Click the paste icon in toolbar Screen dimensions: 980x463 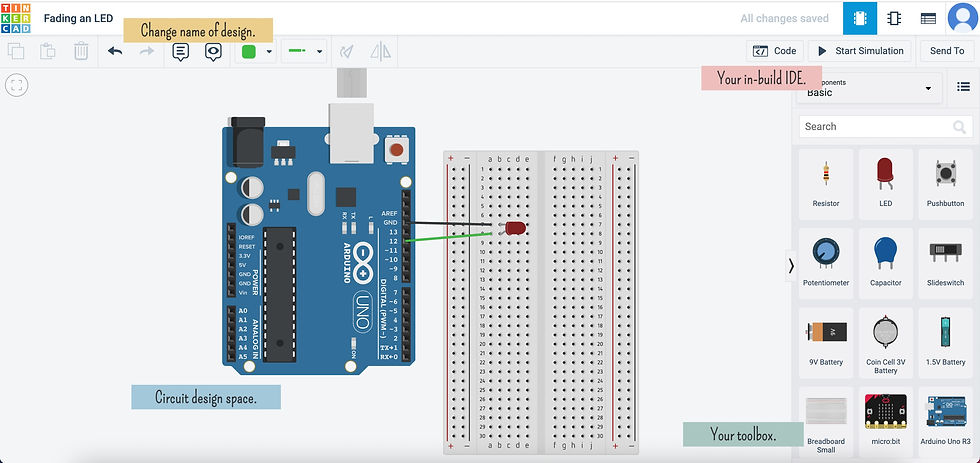[48, 51]
